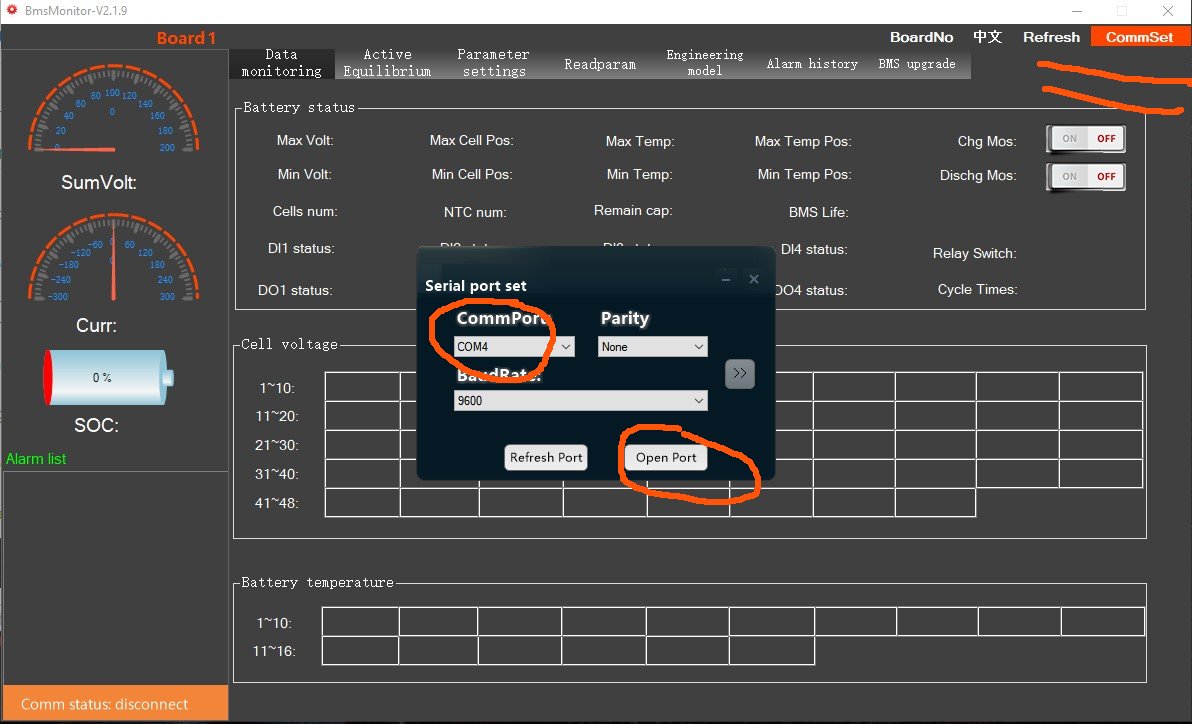Click the BmsMonitor app icon in title bar
This screenshot has height=724, width=1192.
(12, 11)
